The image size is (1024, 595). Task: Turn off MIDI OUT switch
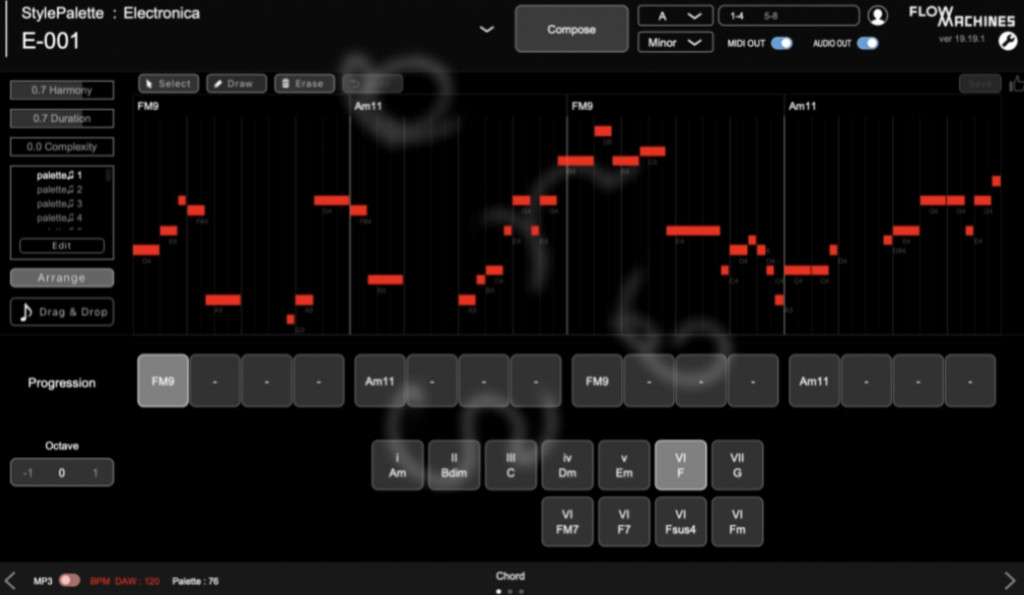pyautogui.click(x=781, y=43)
